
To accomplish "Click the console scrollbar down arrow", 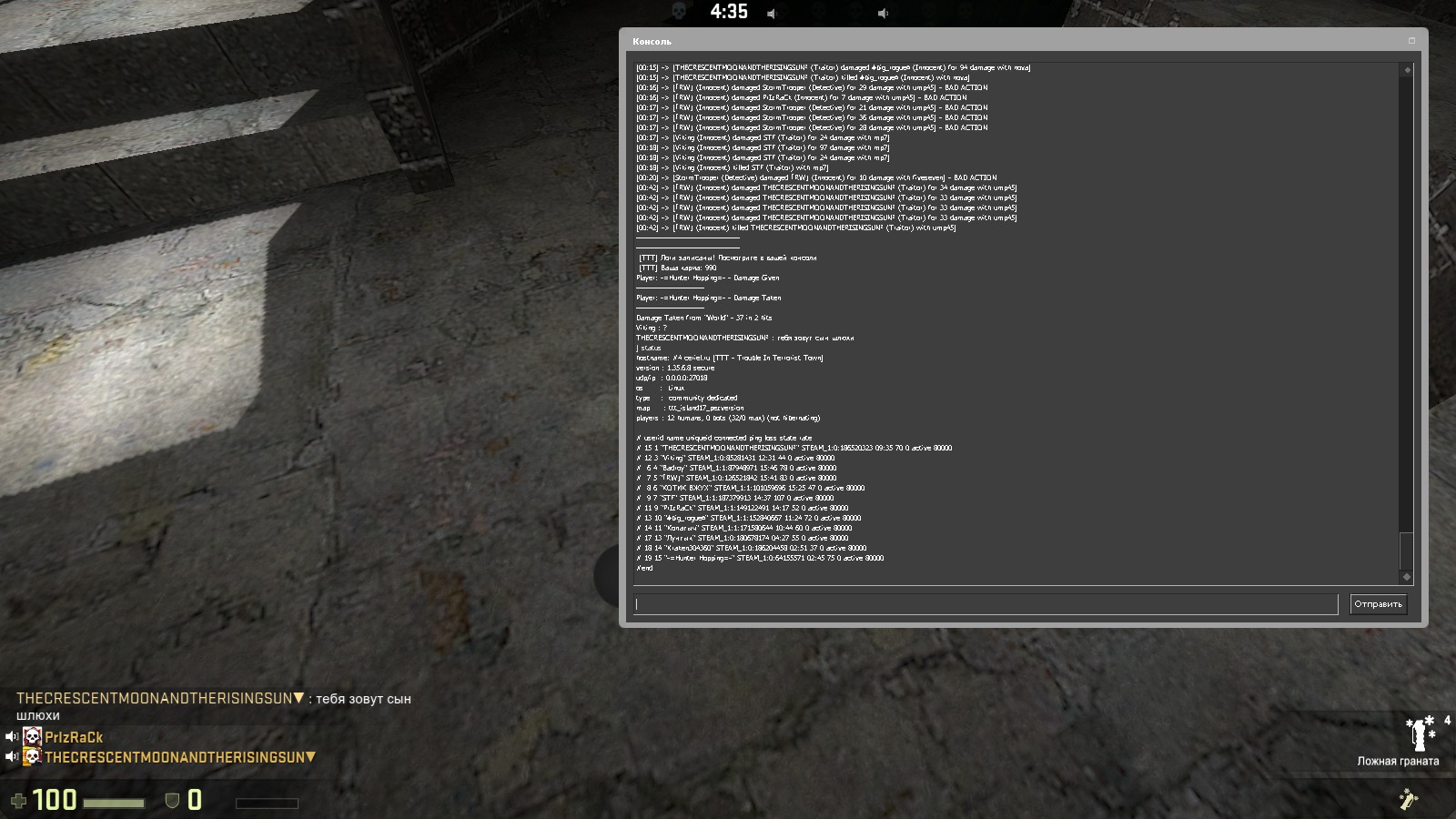I will coord(1407,577).
